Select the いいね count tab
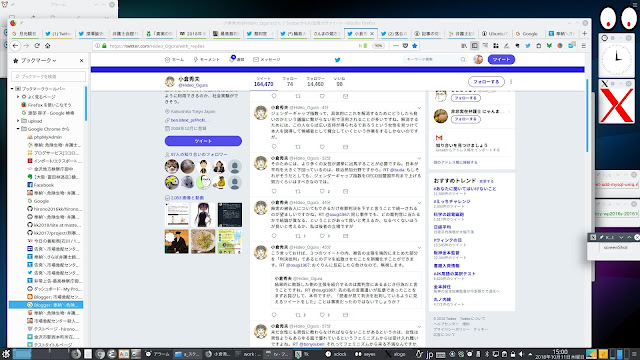 click(x=339, y=82)
